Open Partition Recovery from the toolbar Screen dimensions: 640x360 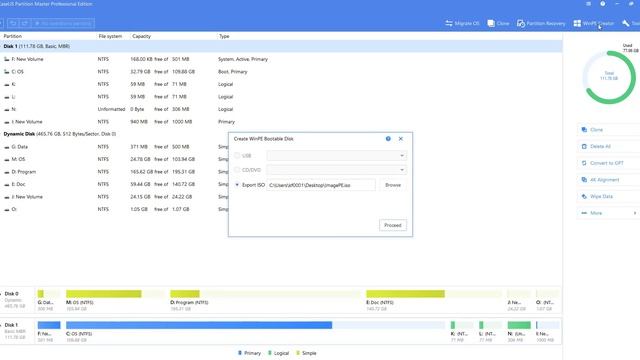click(541, 23)
